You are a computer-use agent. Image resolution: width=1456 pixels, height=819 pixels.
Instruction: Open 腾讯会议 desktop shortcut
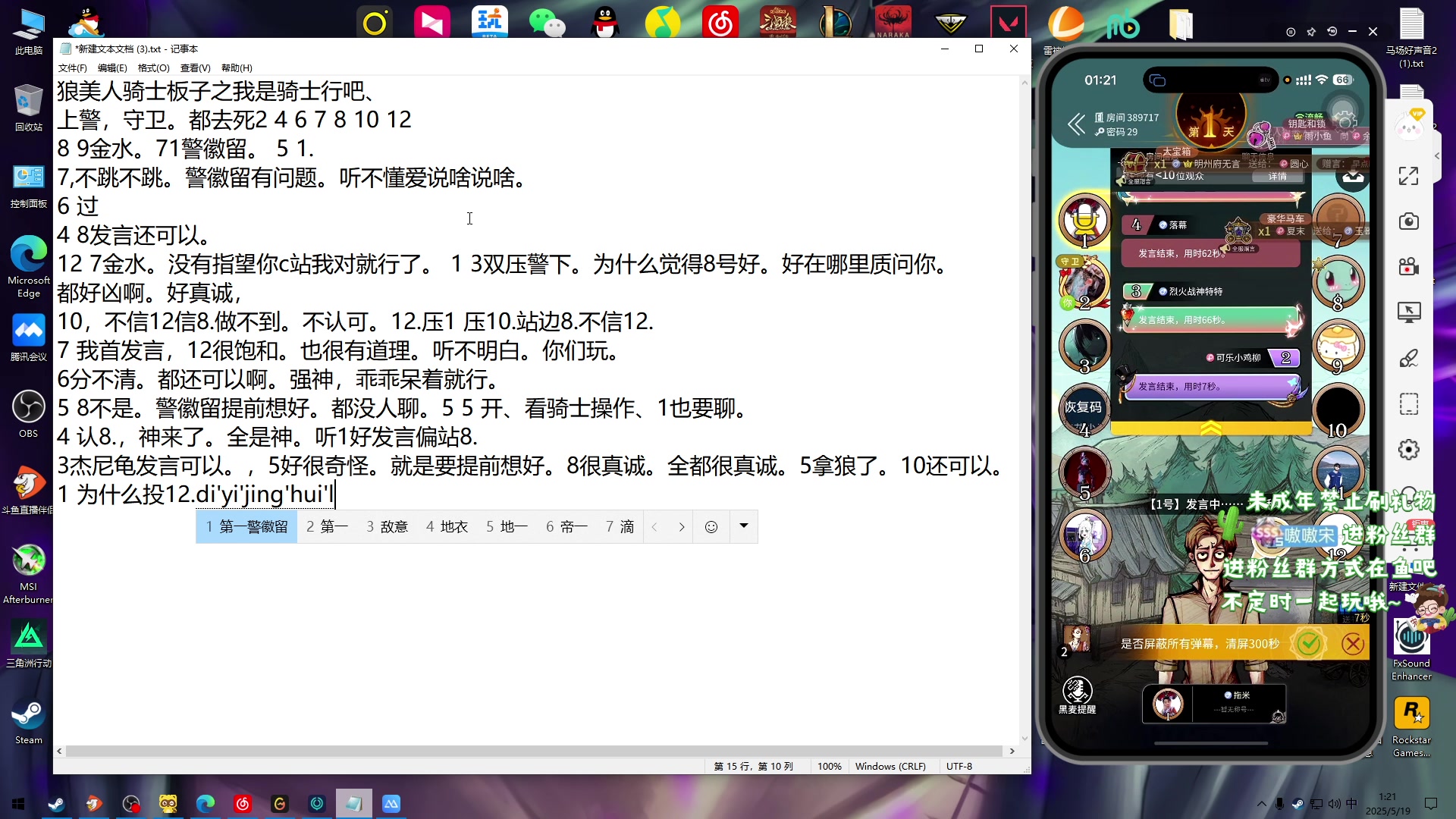(x=29, y=337)
